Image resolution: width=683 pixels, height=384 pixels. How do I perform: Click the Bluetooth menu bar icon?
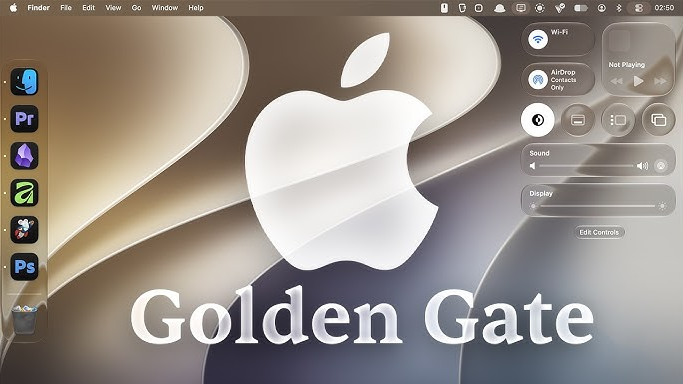coord(619,8)
